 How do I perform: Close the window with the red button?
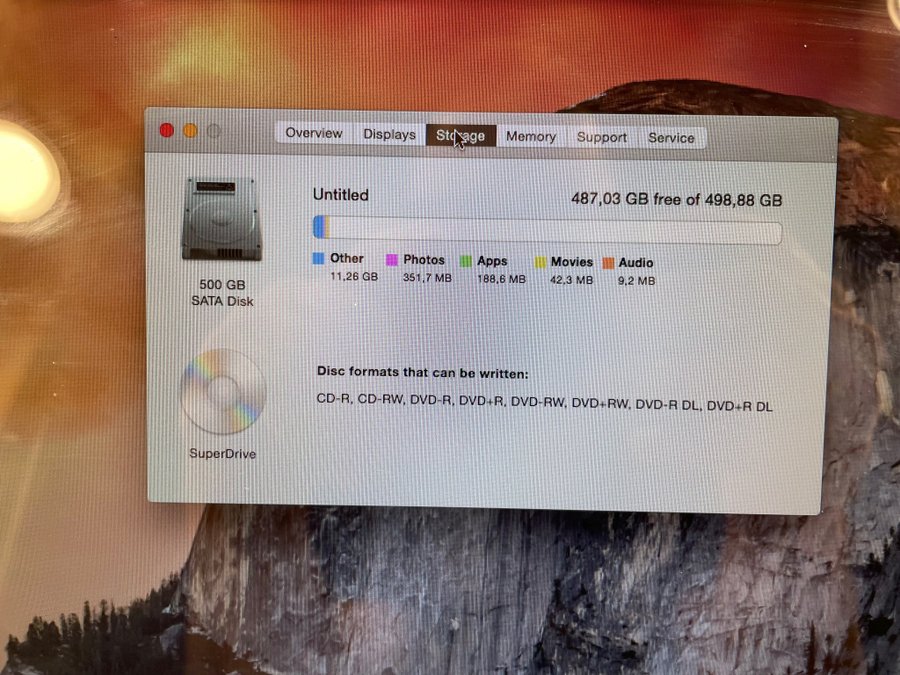167,130
